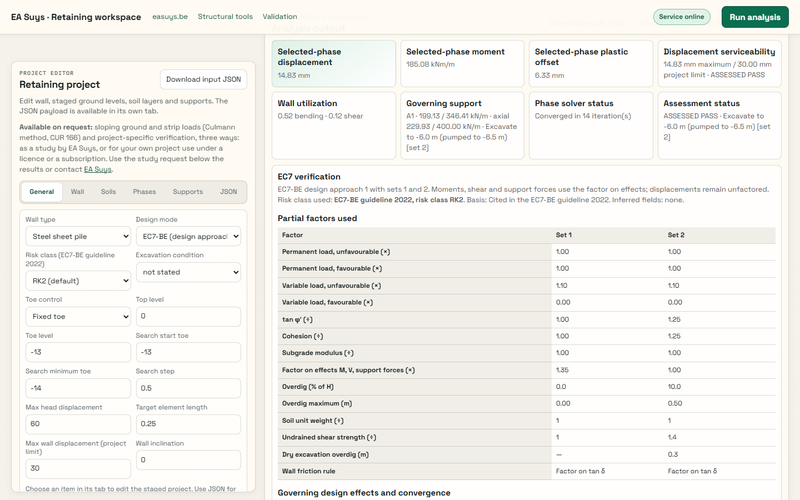Download the input JSON file
This screenshot has width=800, height=500.
tap(203, 79)
